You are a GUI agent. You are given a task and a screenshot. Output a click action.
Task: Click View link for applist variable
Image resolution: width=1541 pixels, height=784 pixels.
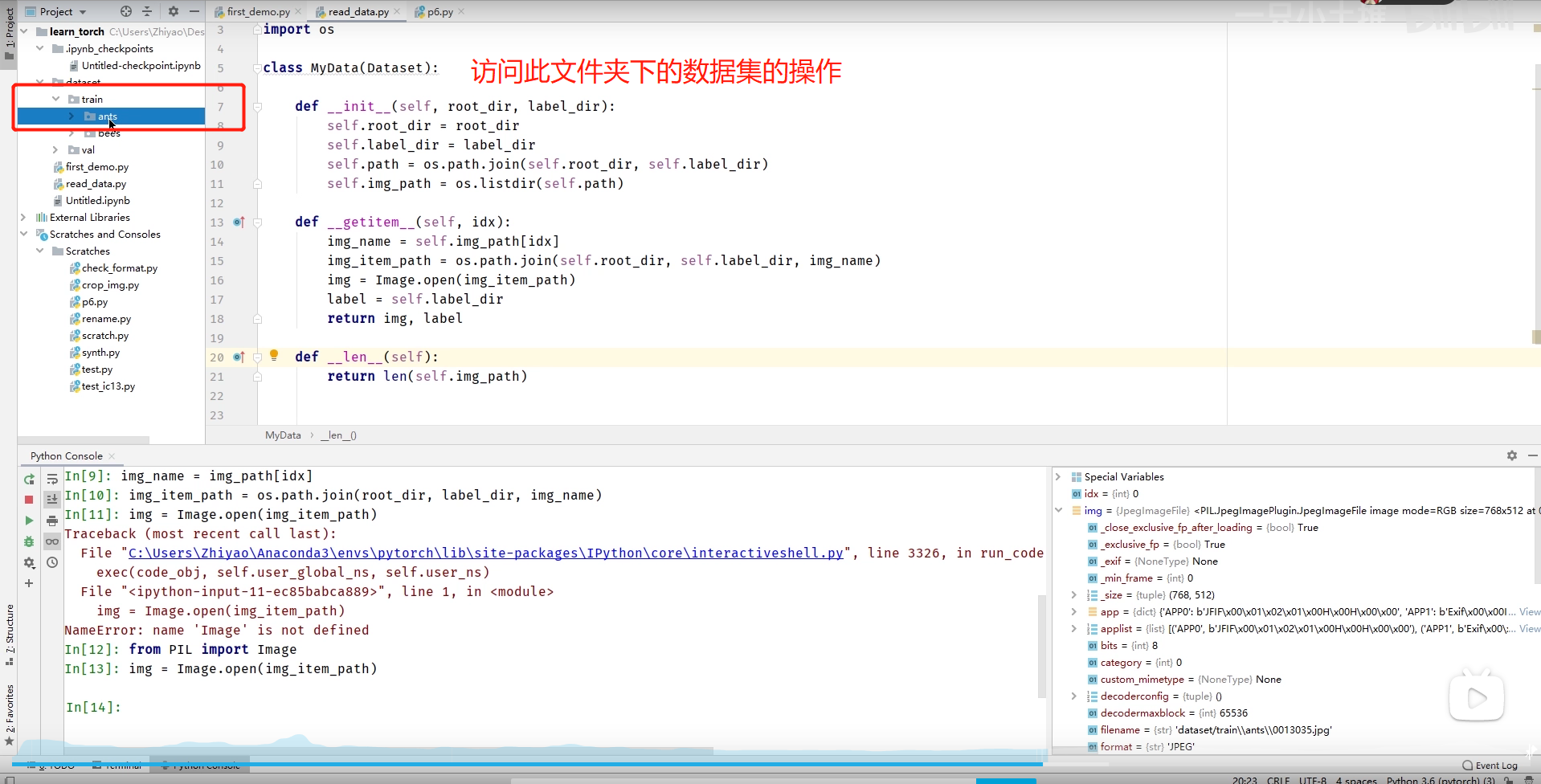pos(1530,628)
